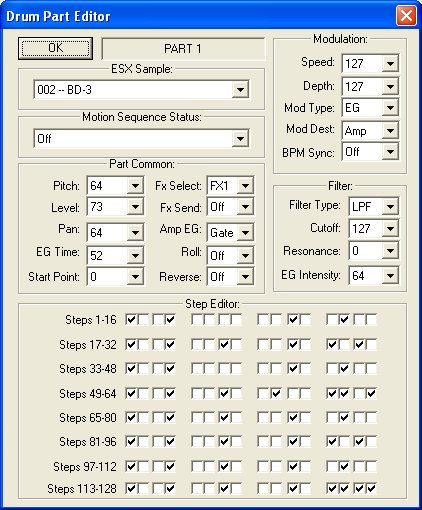Click the OK button
Viewport: 422px width, 510px height.
tap(55, 48)
